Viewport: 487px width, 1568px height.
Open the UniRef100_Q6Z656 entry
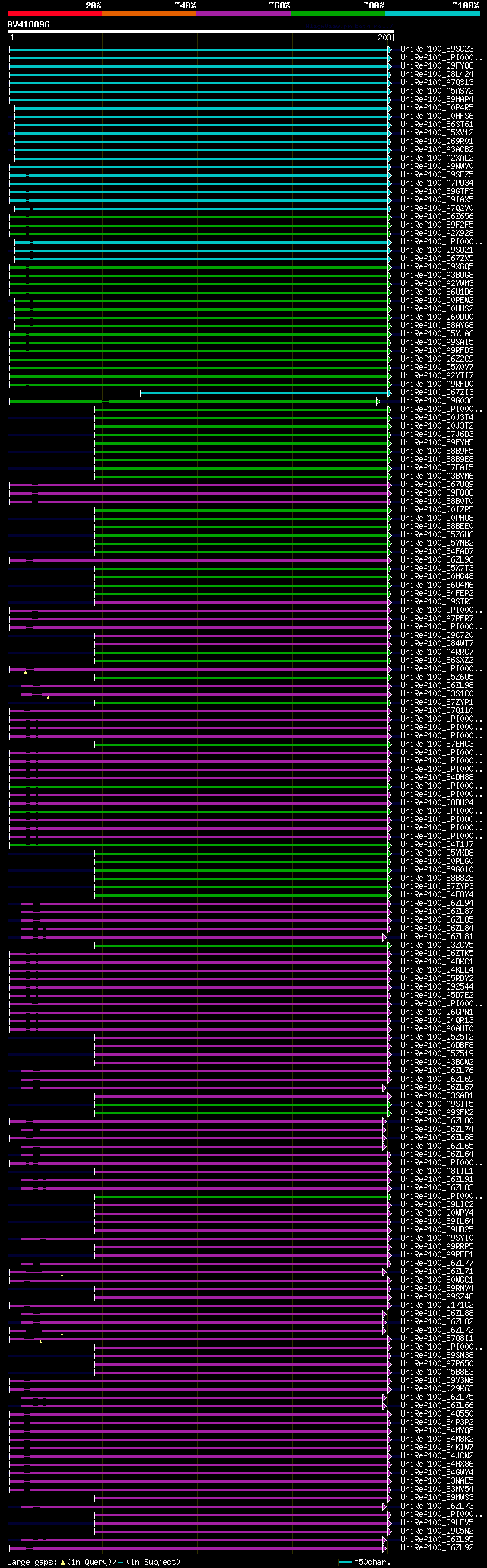[437, 217]
